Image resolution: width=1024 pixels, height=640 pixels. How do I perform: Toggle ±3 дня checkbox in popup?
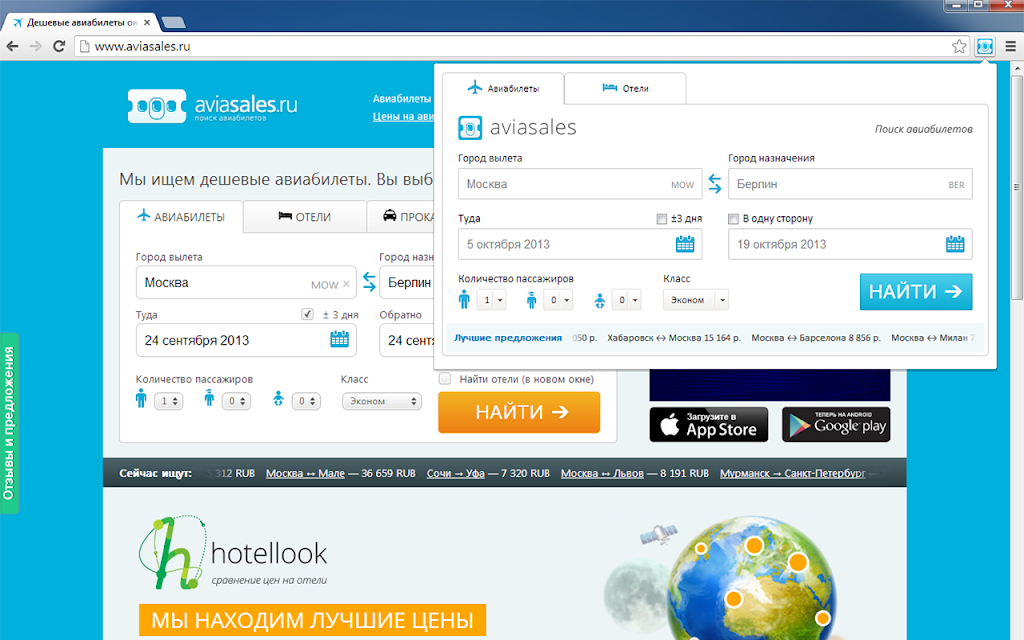point(662,219)
